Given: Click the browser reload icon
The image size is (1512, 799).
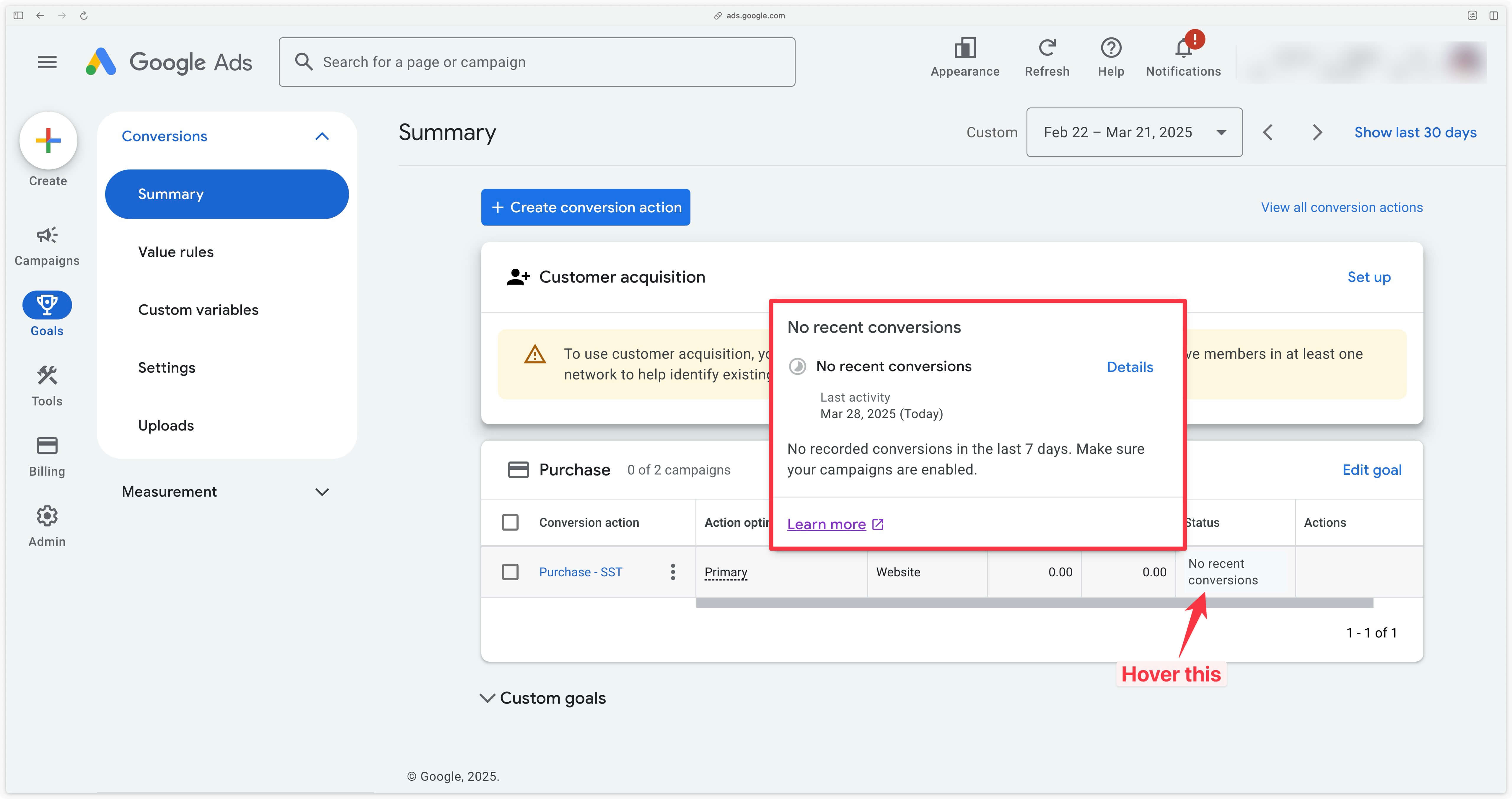Looking at the screenshot, I should point(84,15).
